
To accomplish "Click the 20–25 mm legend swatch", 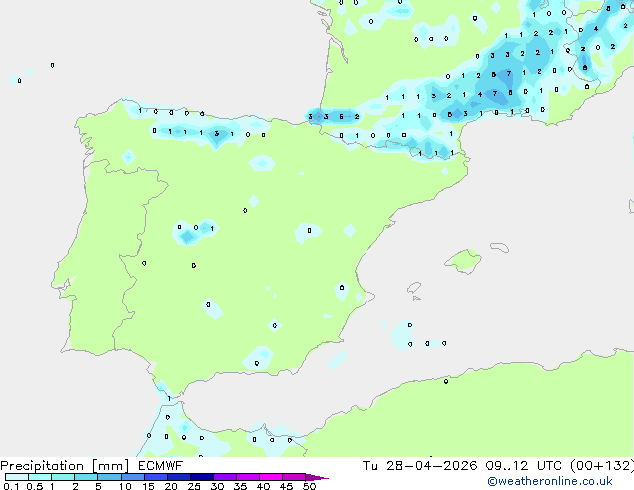I will [x=179, y=477].
